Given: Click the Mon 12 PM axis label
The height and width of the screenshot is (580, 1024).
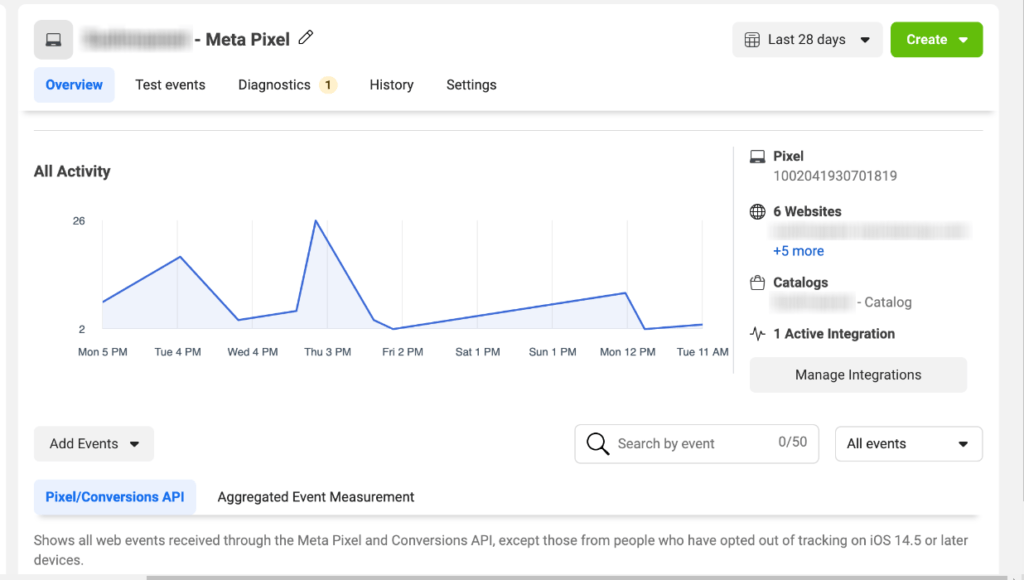Looking at the screenshot, I should coord(628,352).
